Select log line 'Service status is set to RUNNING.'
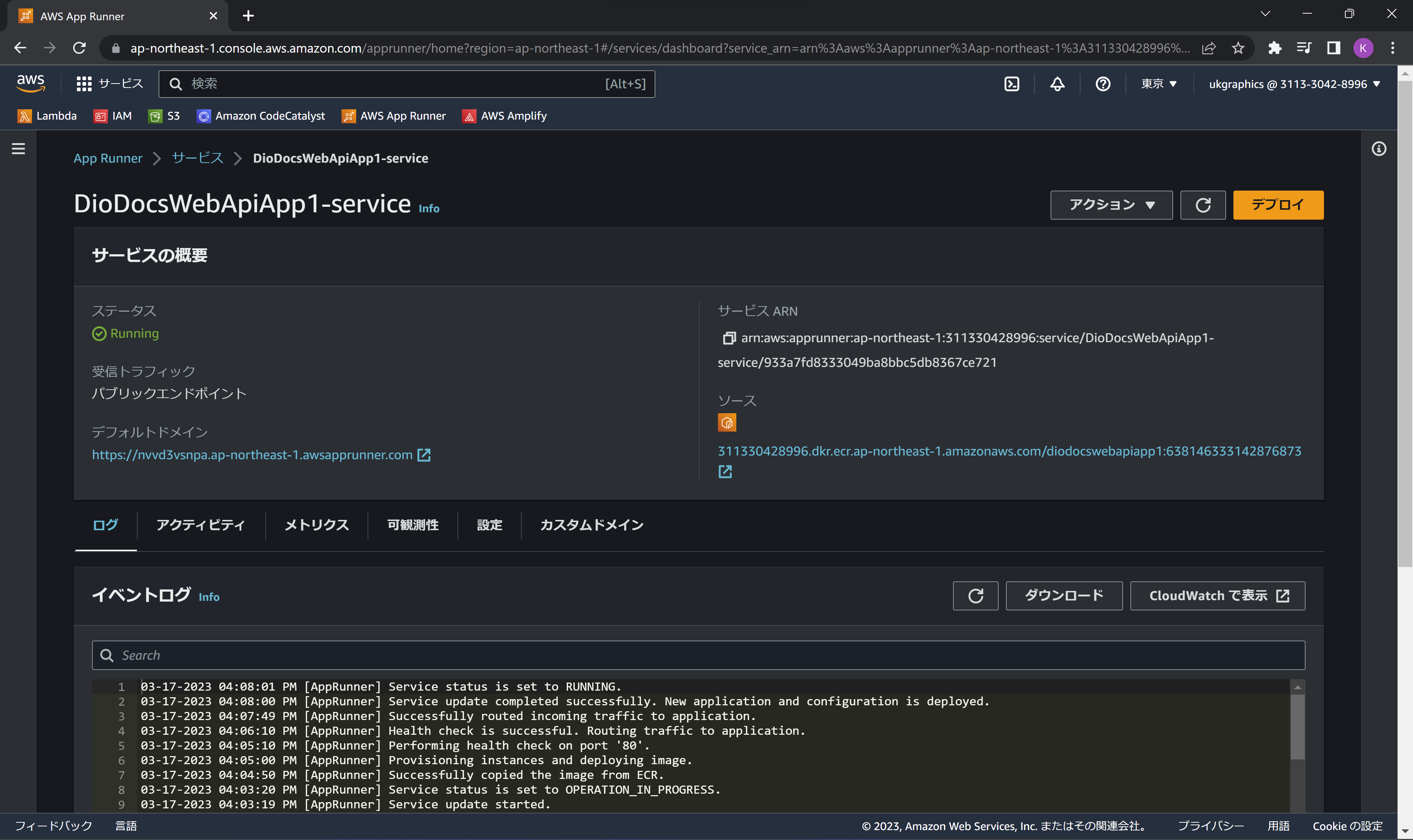 (504, 687)
